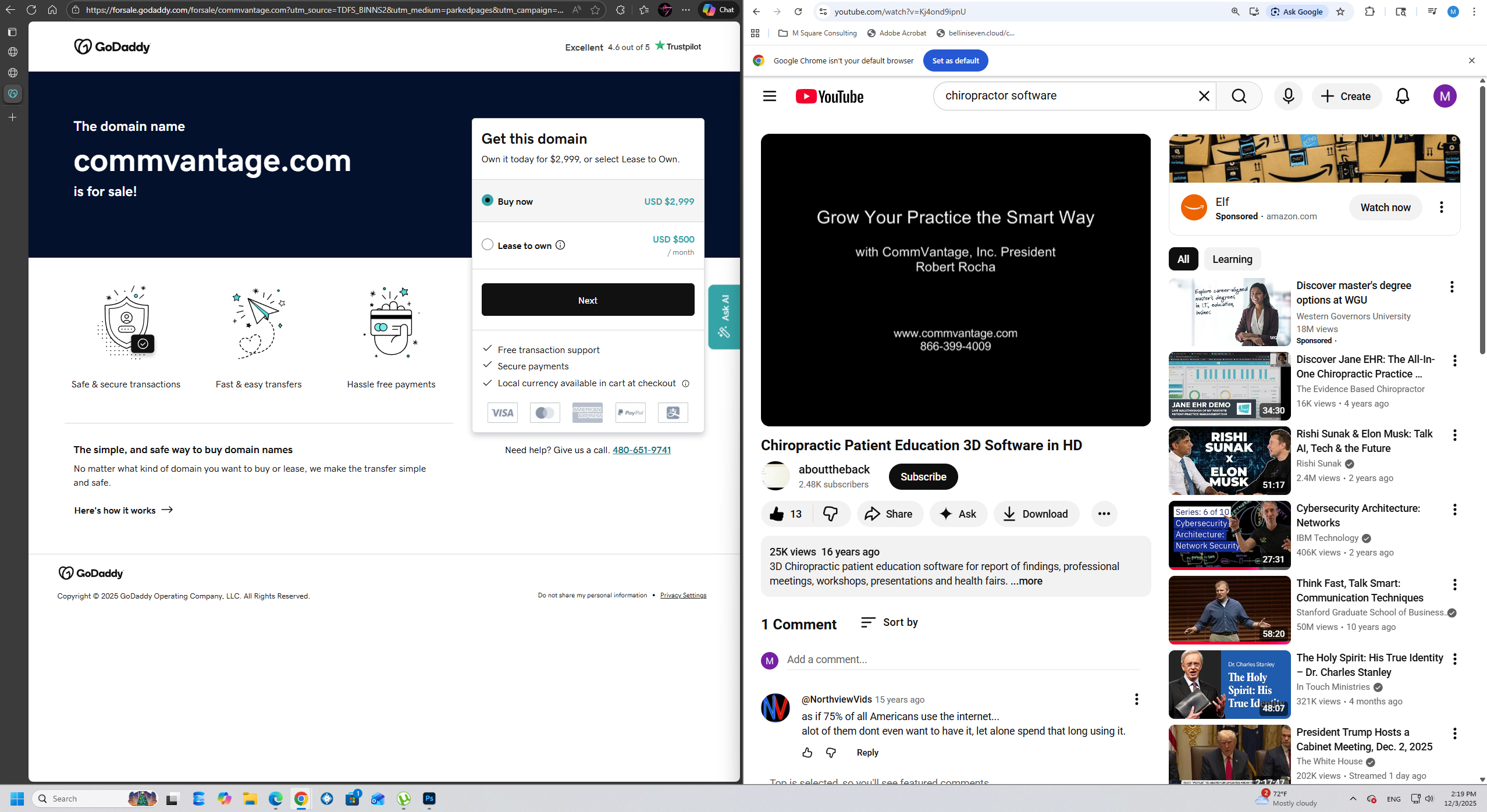
Task: Expand the video description with ...more
Action: click(x=1026, y=581)
